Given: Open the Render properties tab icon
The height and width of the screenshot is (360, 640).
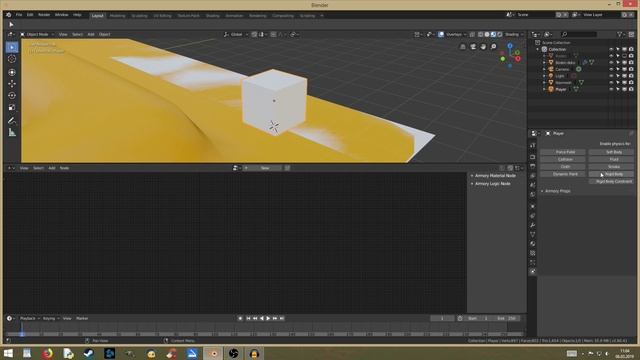Looking at the screenshot, I should [x=533, y=157].
